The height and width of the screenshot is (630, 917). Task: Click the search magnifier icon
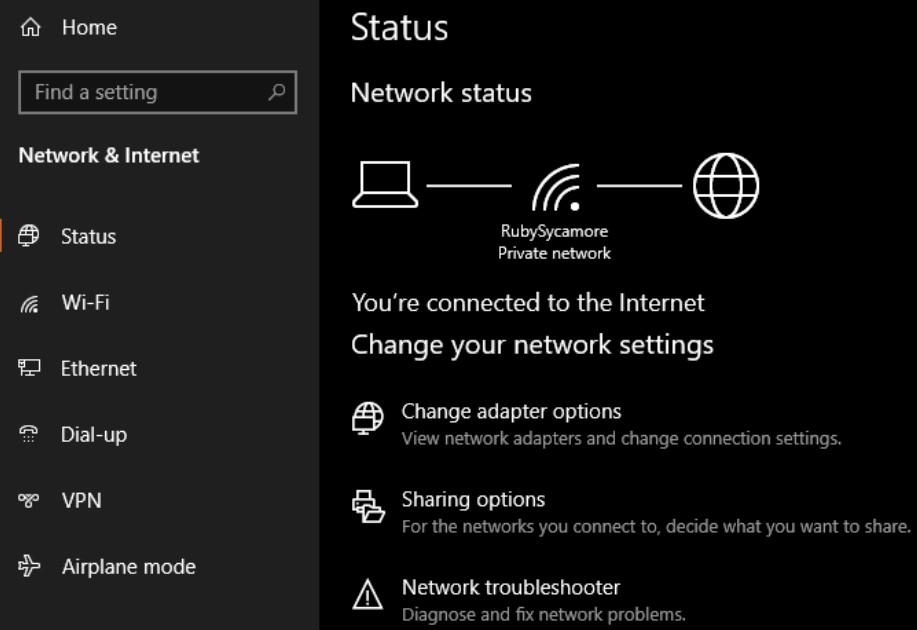[x=276, y=92]
